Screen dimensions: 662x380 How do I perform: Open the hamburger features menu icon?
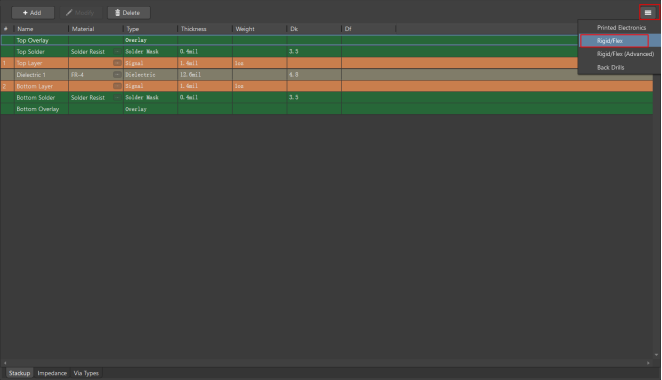(x=648, y=13)
